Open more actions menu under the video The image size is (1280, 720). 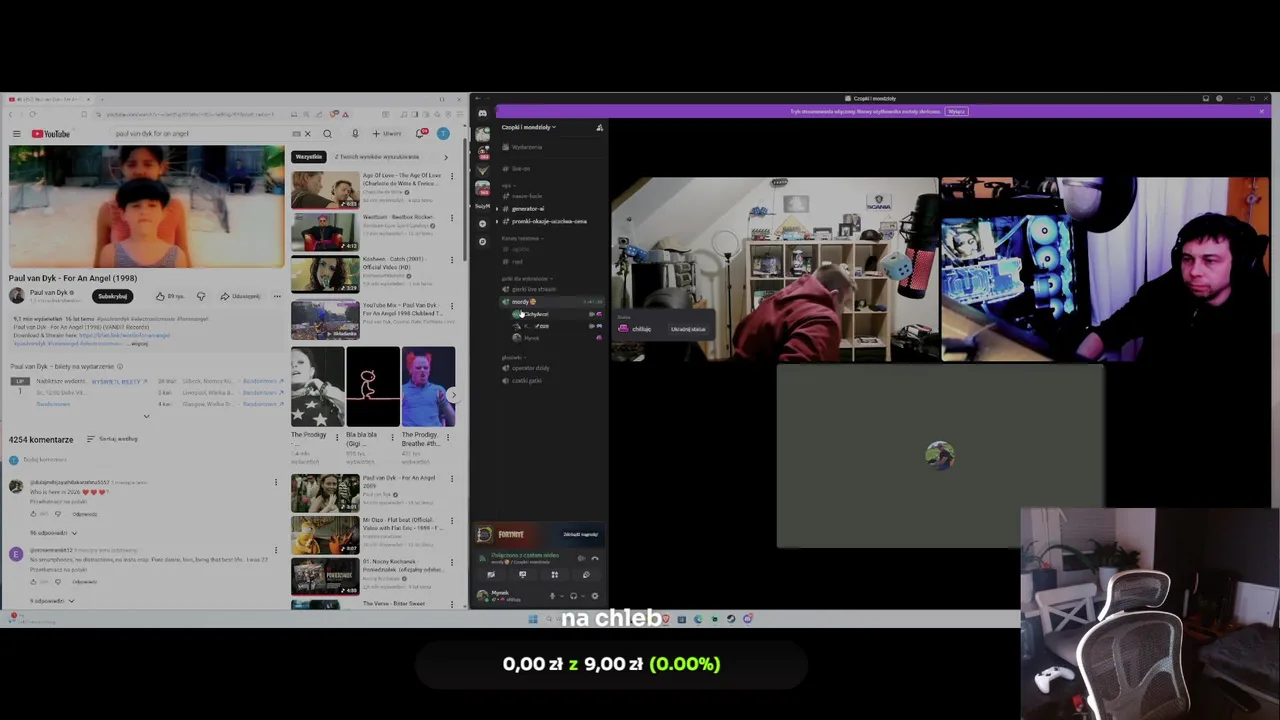(x=277, y=296)
